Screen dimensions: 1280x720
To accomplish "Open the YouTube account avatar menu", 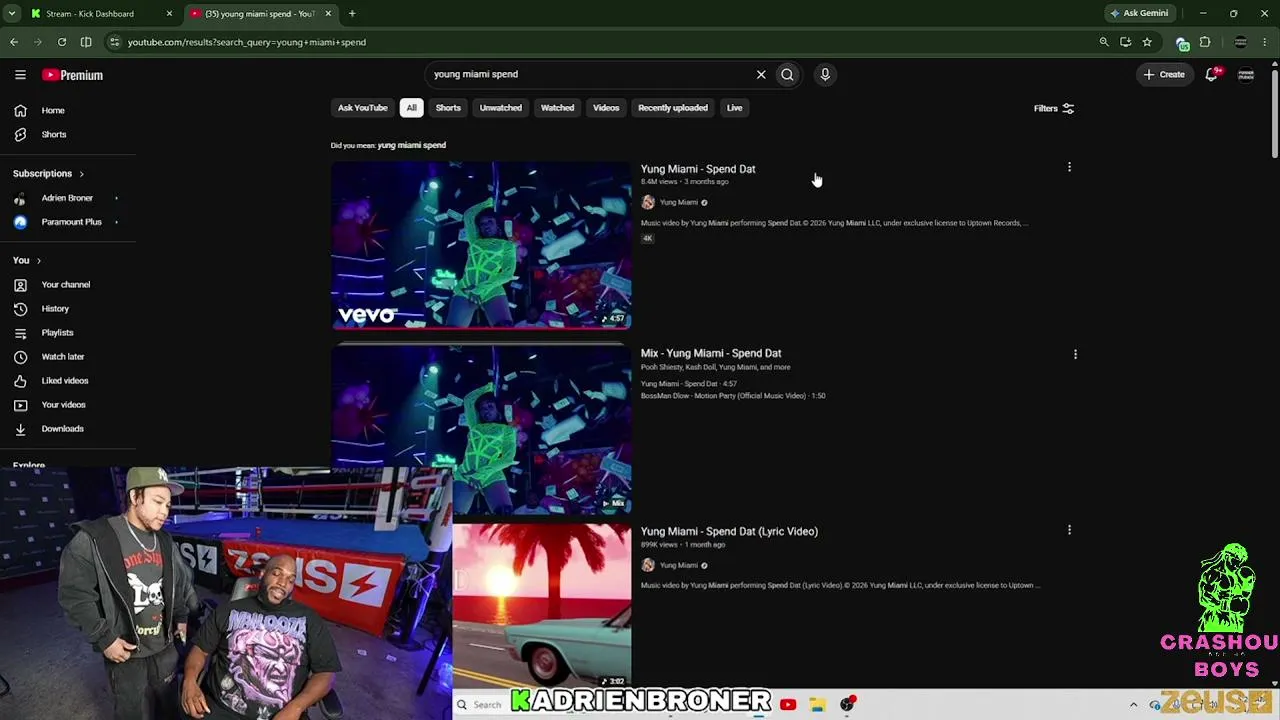I will 1246,74.
